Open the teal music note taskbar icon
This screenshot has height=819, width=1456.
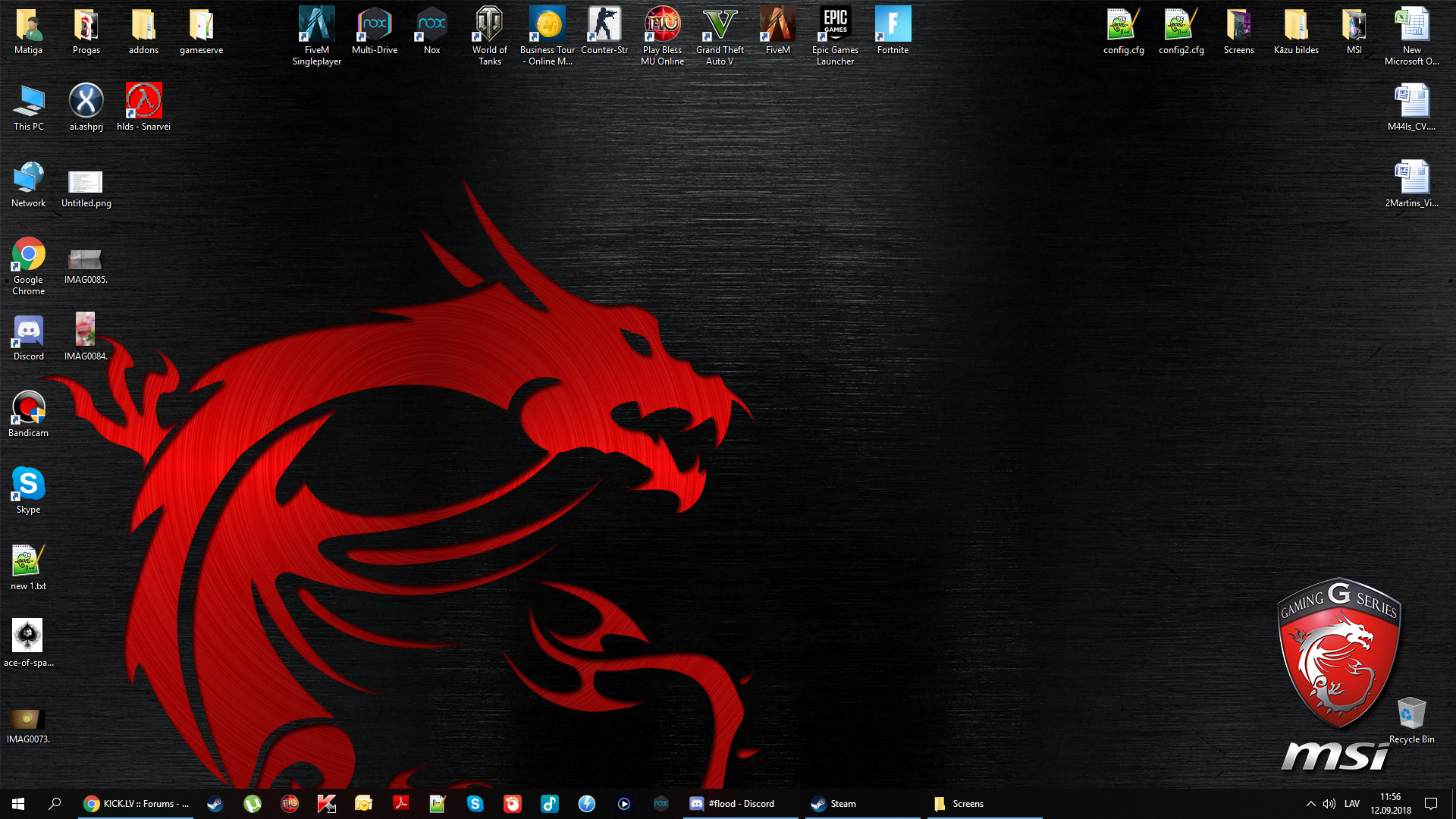[x=550, y=804]
